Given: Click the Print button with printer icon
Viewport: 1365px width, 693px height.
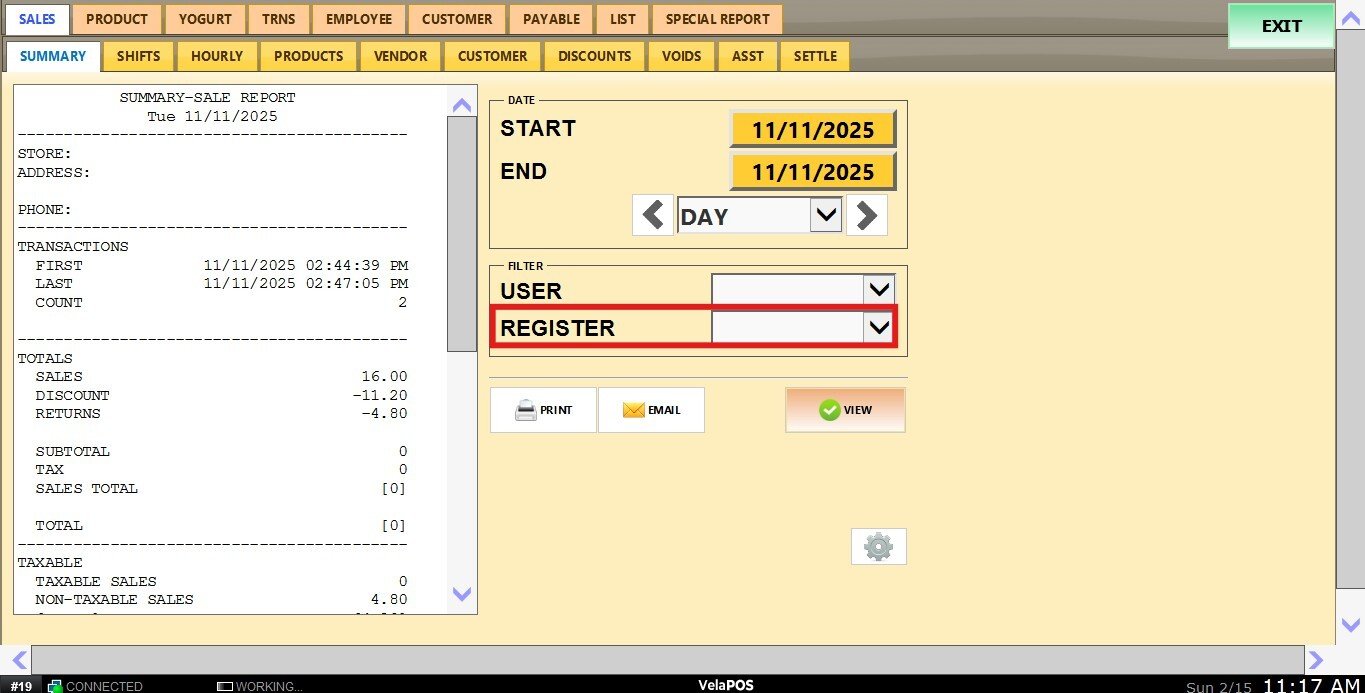Looking at the screenshot, I should [x=543, y=410].
